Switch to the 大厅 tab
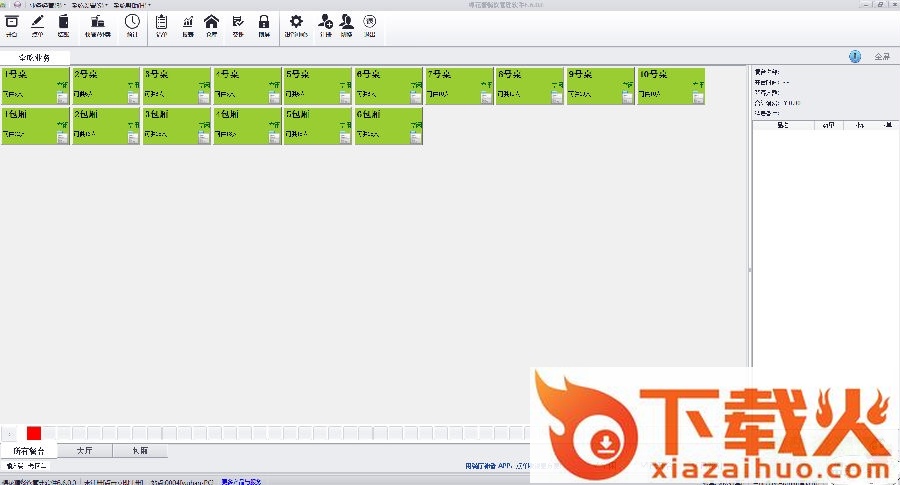Viewport: 900px width, 485px height. coord(84,451)
